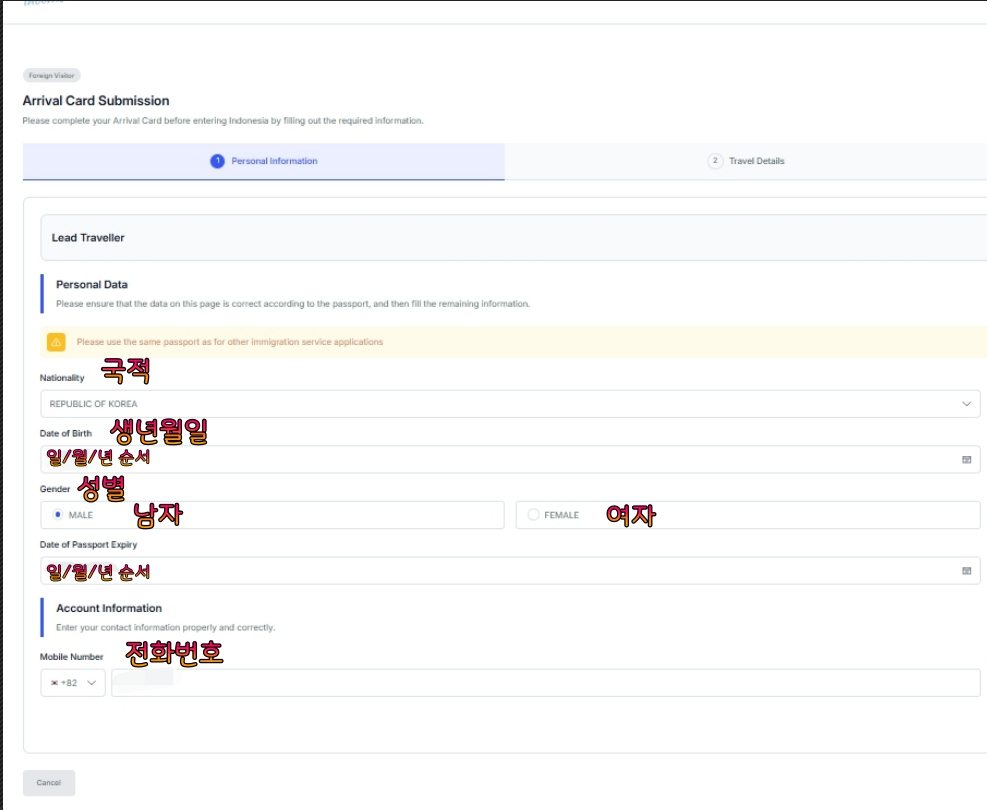This screenshot has width=987, height=810.
Task: Click the Mobile Number text field
Action: (x=546, y=683)
